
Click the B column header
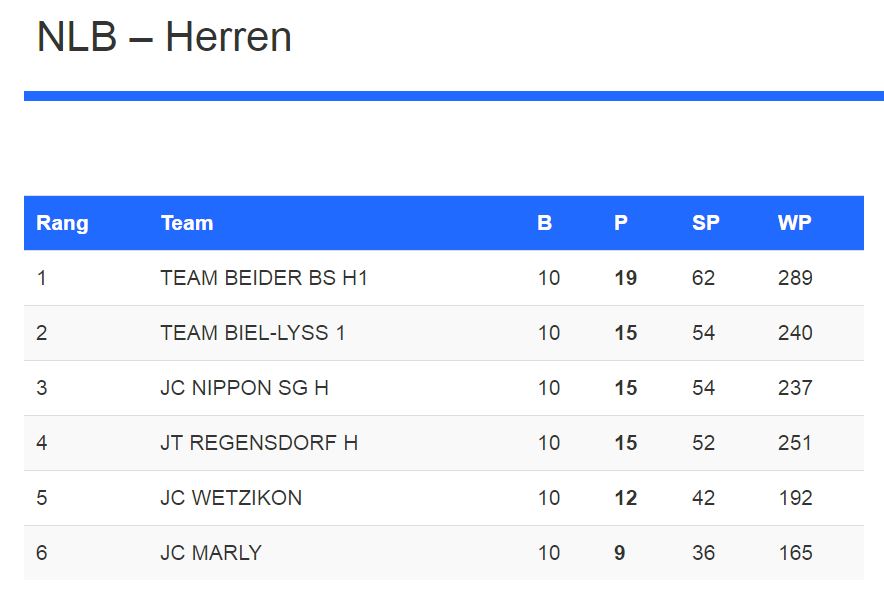pos(544,223)
